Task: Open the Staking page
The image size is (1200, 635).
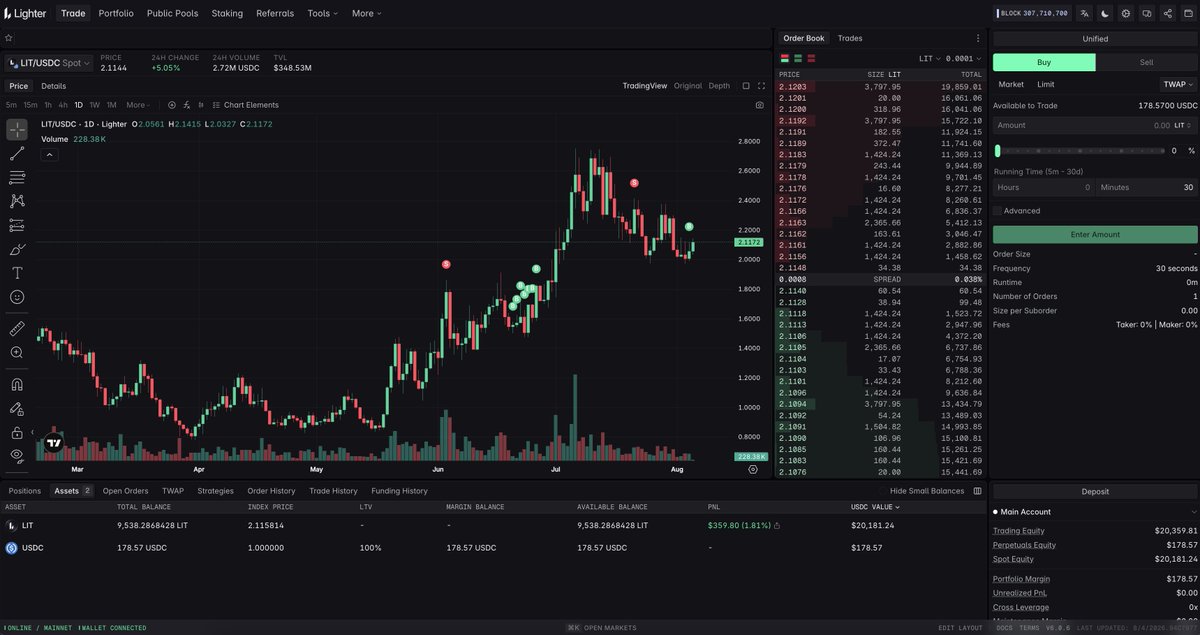Action: 227,14
